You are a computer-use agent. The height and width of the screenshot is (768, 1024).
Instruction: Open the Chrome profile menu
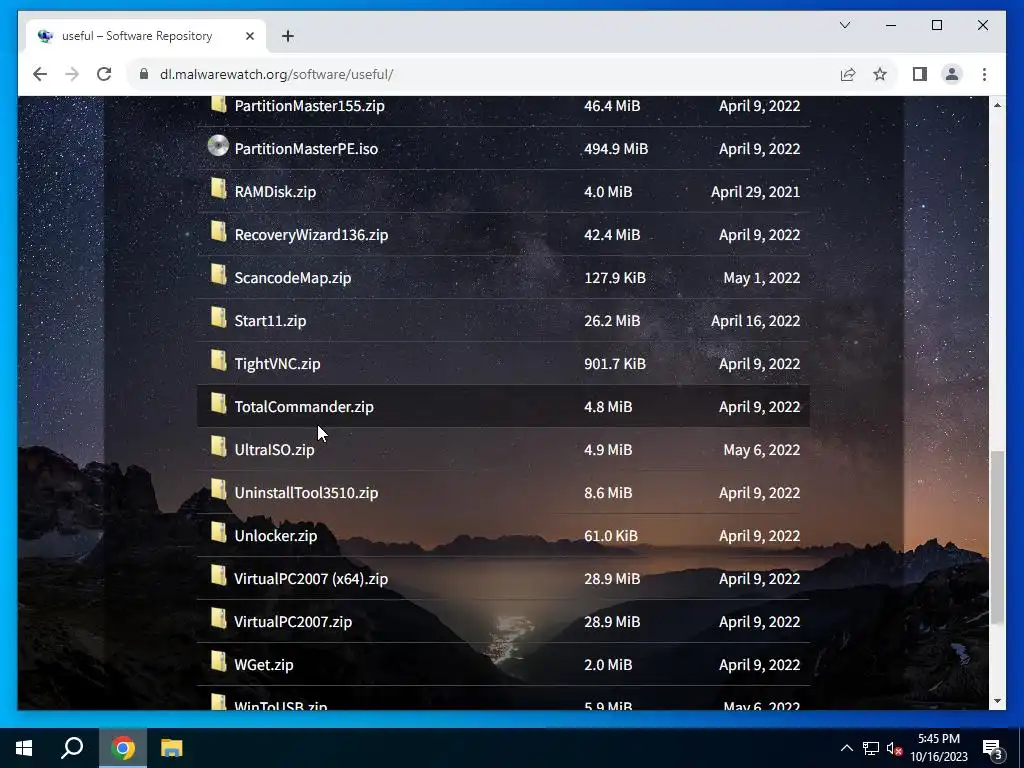pos(952,74)
